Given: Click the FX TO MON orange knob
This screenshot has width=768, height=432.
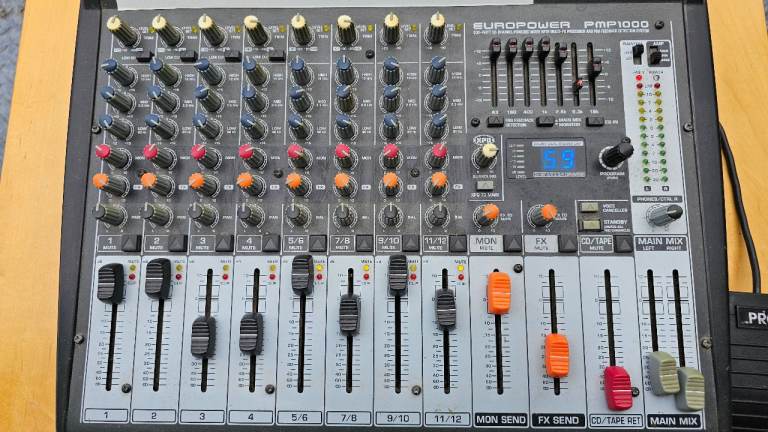Looking at the screenshot, I should tap(486, 215).
